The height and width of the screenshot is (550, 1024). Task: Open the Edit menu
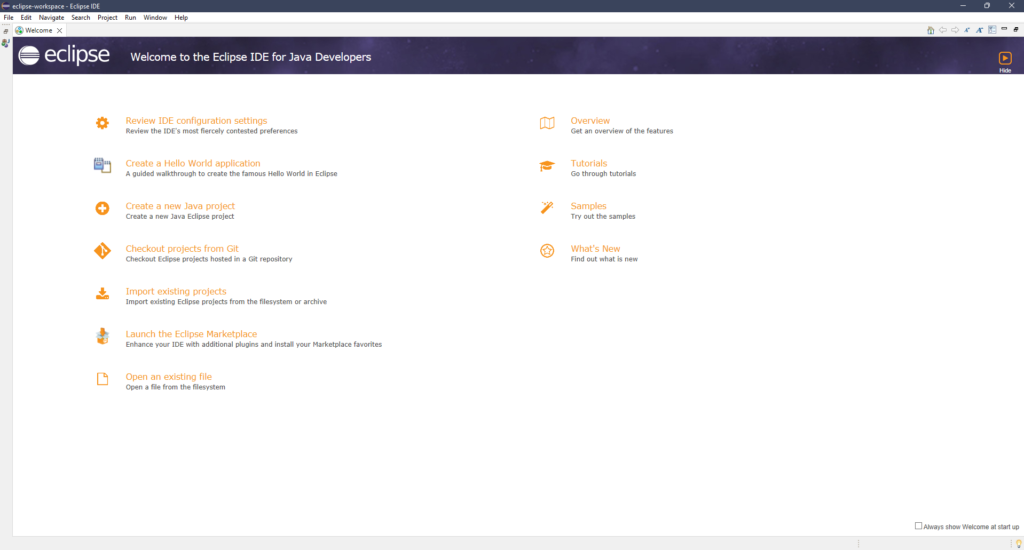point(26,18)
